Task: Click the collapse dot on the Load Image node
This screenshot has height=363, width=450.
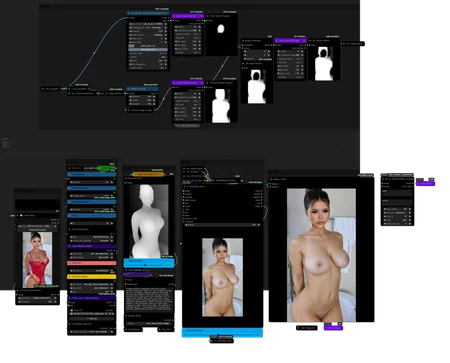Action: (x=18, y=216)
